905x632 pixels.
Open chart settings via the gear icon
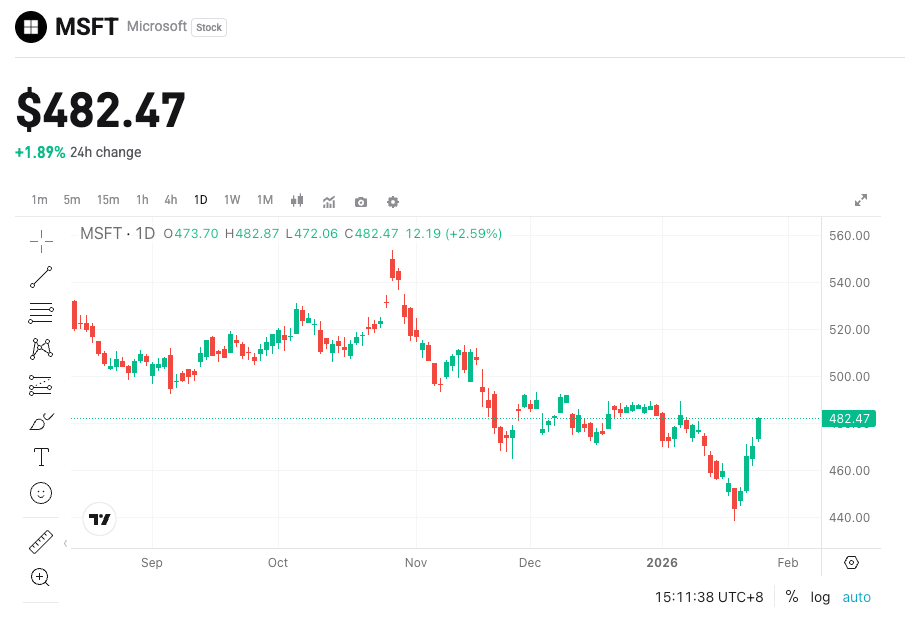[x=392, y=201]
